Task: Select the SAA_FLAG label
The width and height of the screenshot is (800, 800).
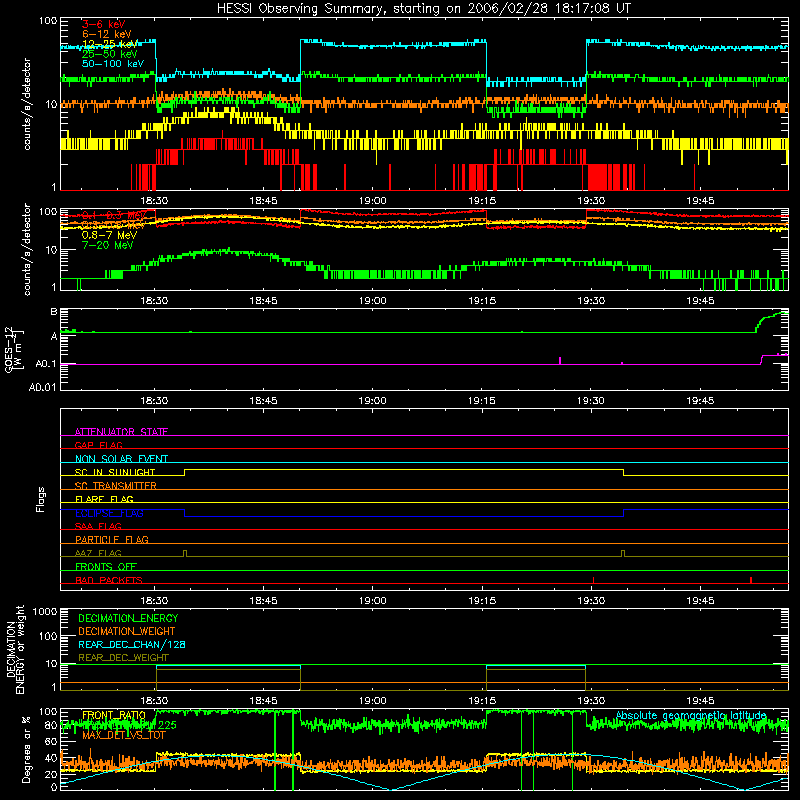Action: [98, 526]
